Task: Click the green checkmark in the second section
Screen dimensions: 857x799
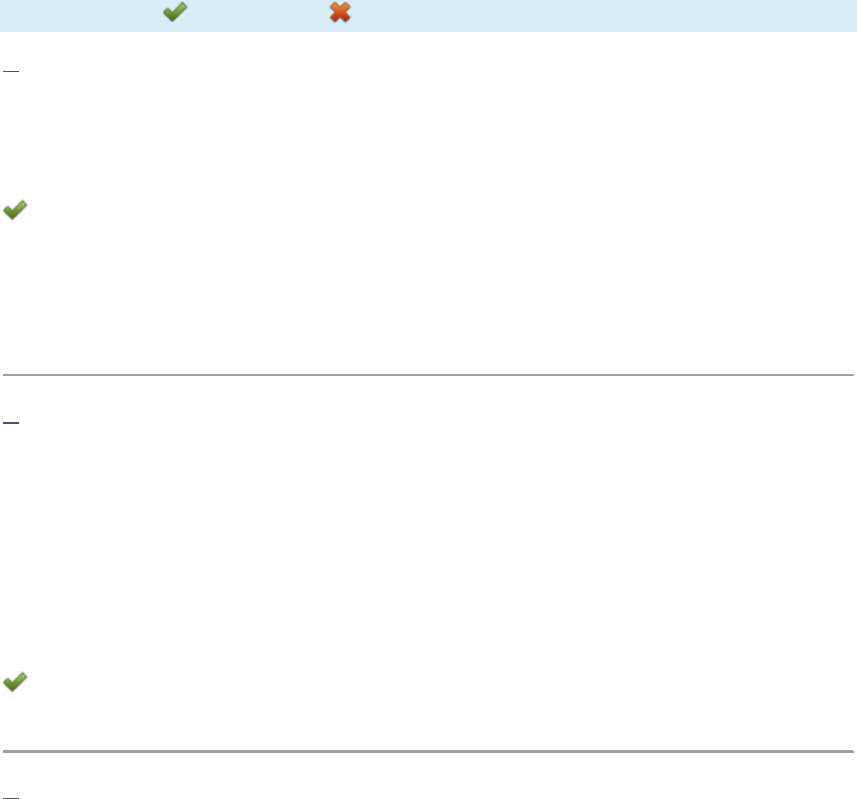Action: pyautogui.click(x=15, y=682)
